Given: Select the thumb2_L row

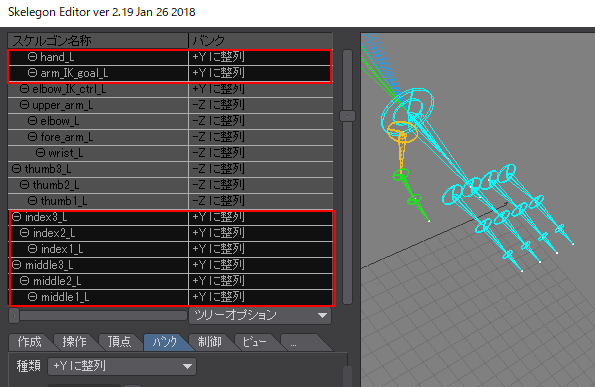Looking at the screenshot, I should pos(170,185).
